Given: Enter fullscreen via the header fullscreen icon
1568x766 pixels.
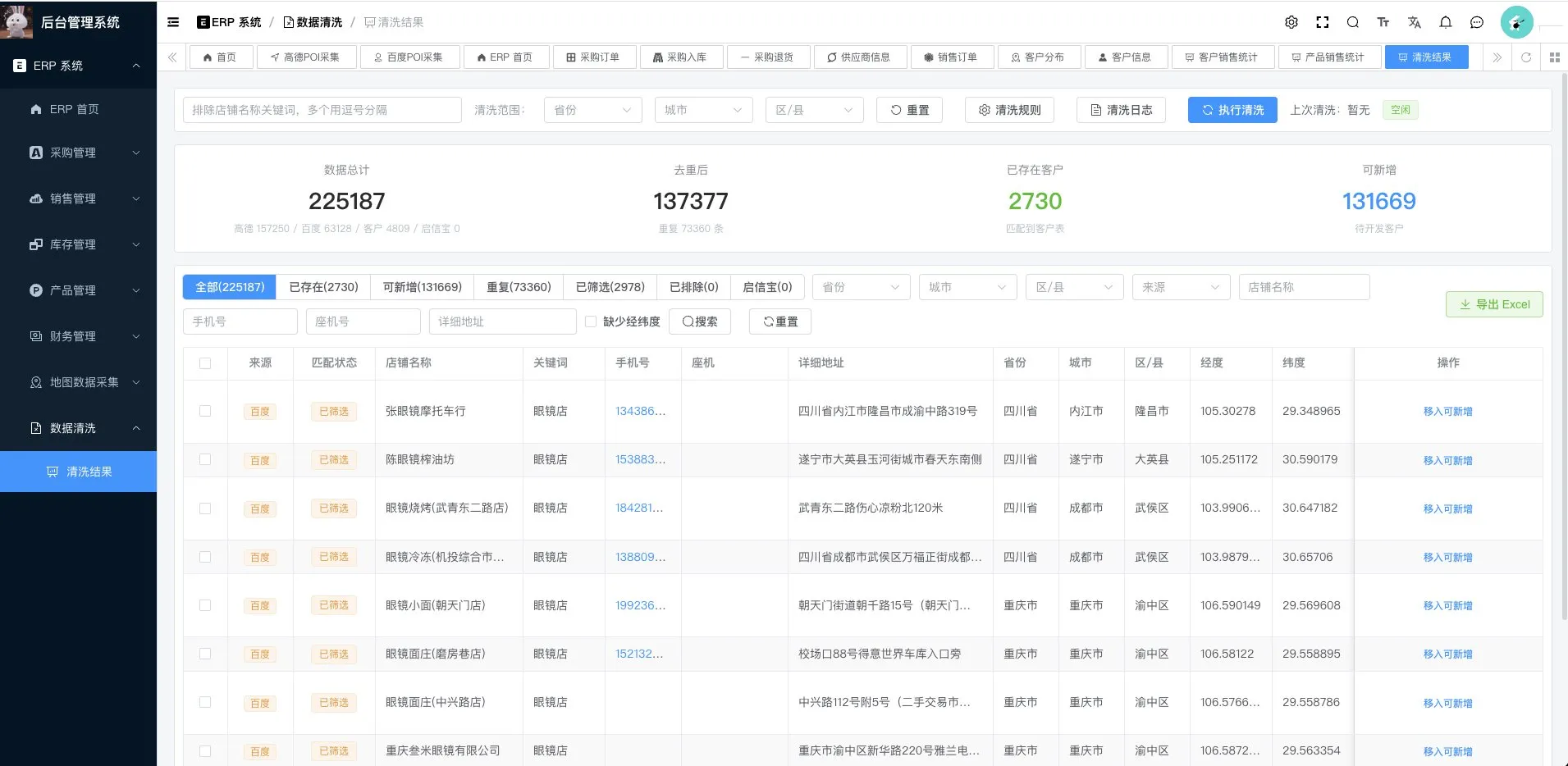Looking at the screenshot, I should tap(1323, 22).
